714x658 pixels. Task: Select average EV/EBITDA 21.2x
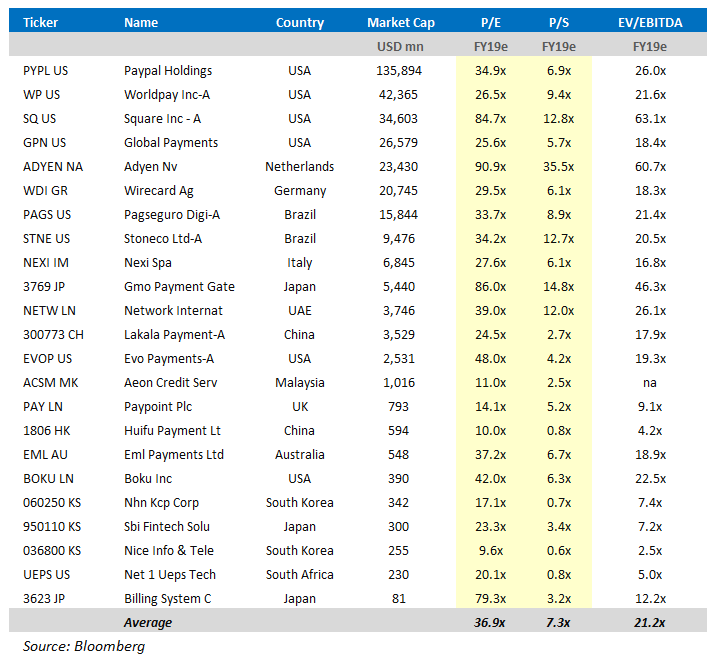coord(650,622)
